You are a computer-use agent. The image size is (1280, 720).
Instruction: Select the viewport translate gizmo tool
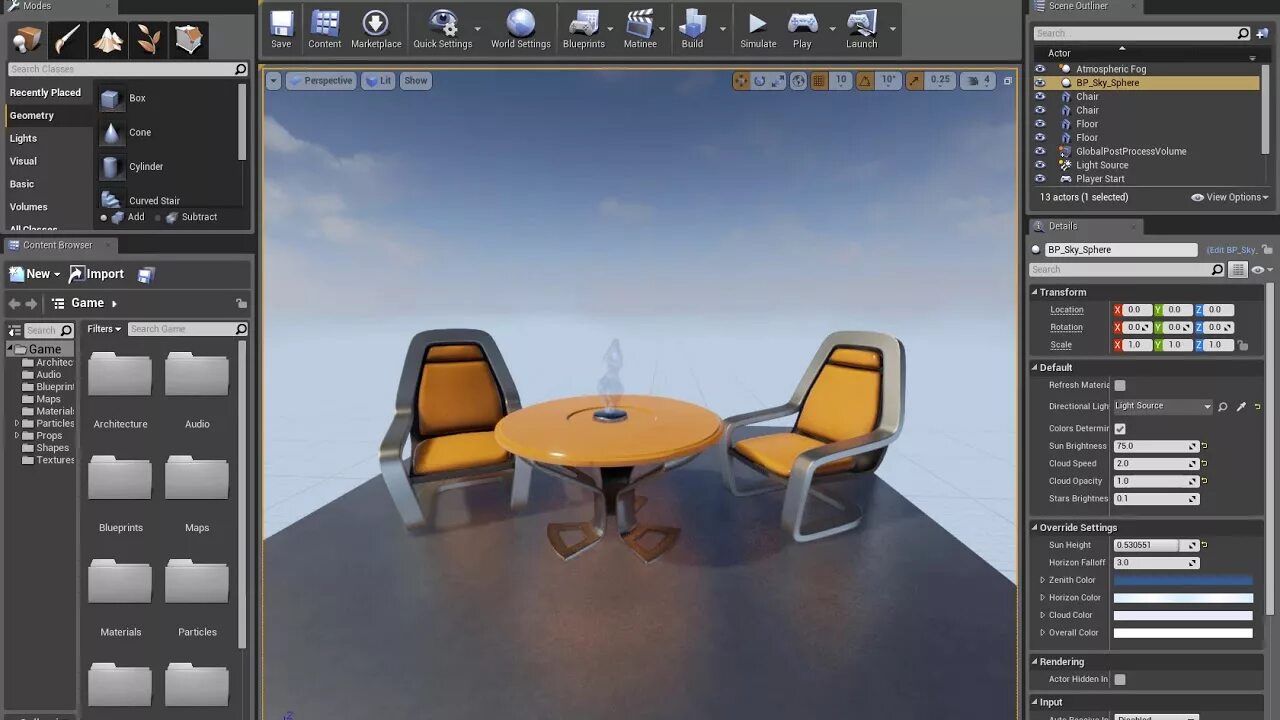point(741,81)
